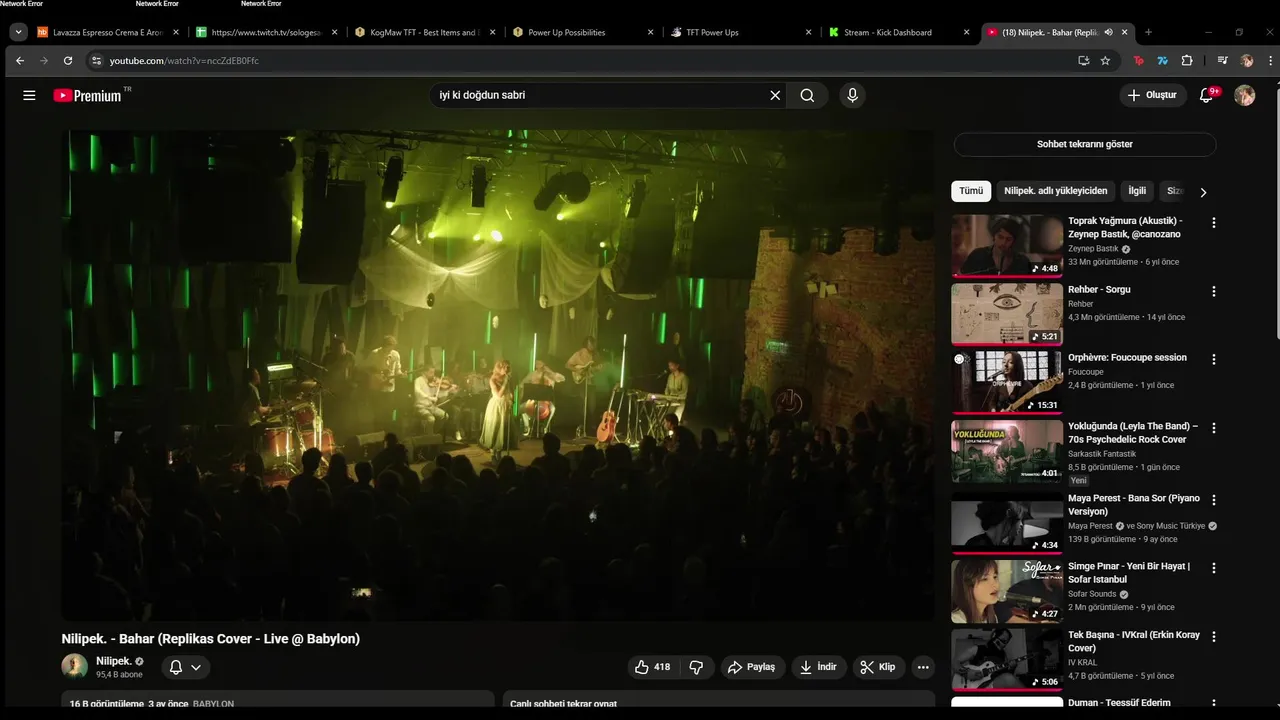Create a clip with Klip button
Screen dimensions: 1280x720
(x=878, y=667)
